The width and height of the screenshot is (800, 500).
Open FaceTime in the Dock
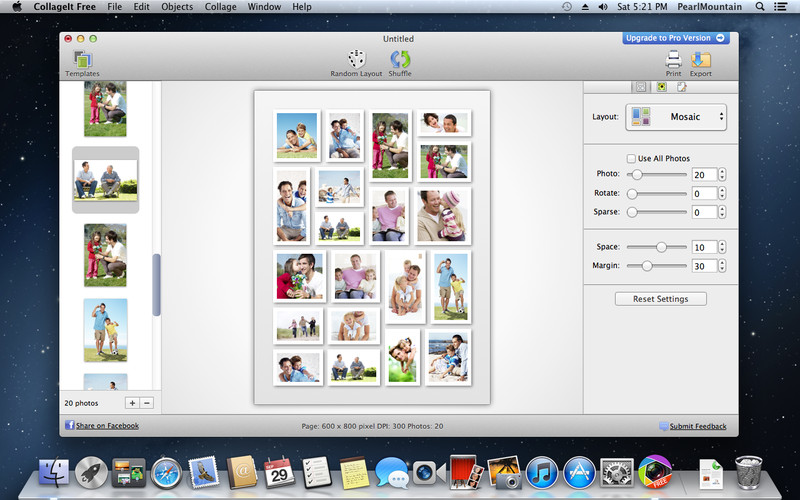[x=429, y=472]
